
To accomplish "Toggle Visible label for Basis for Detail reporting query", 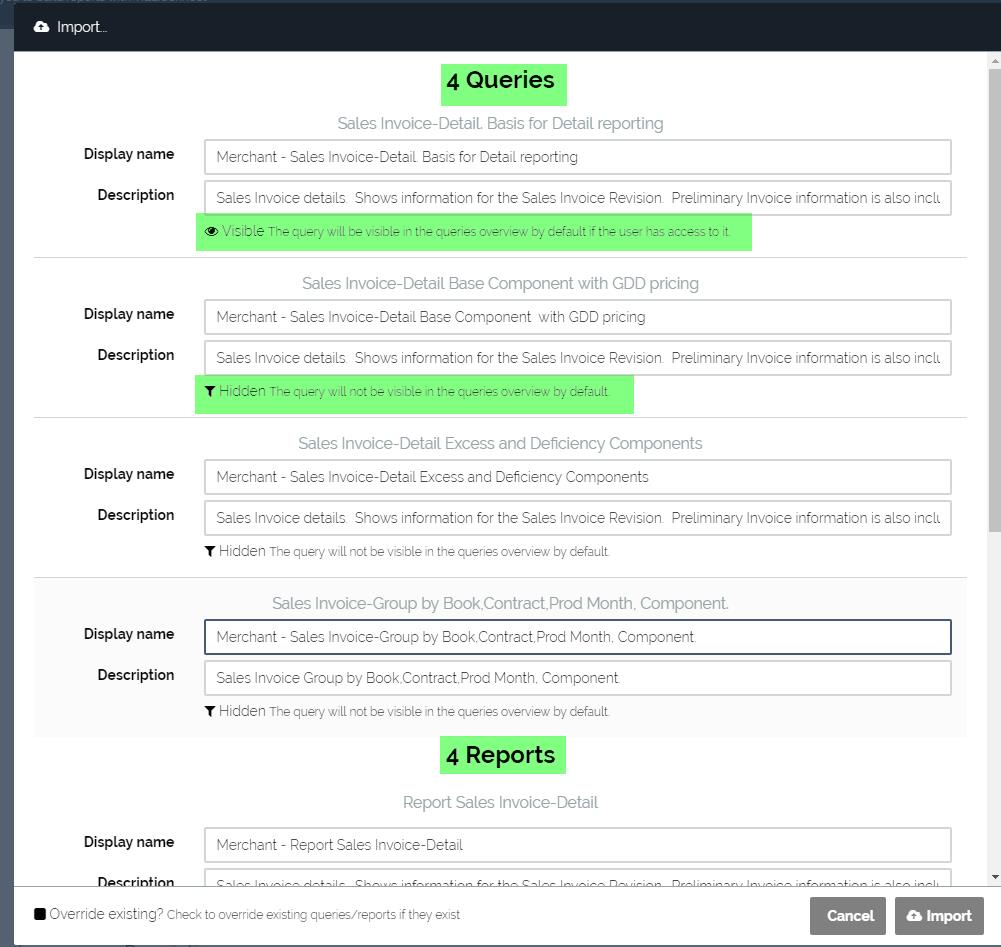I will point(243,231).
